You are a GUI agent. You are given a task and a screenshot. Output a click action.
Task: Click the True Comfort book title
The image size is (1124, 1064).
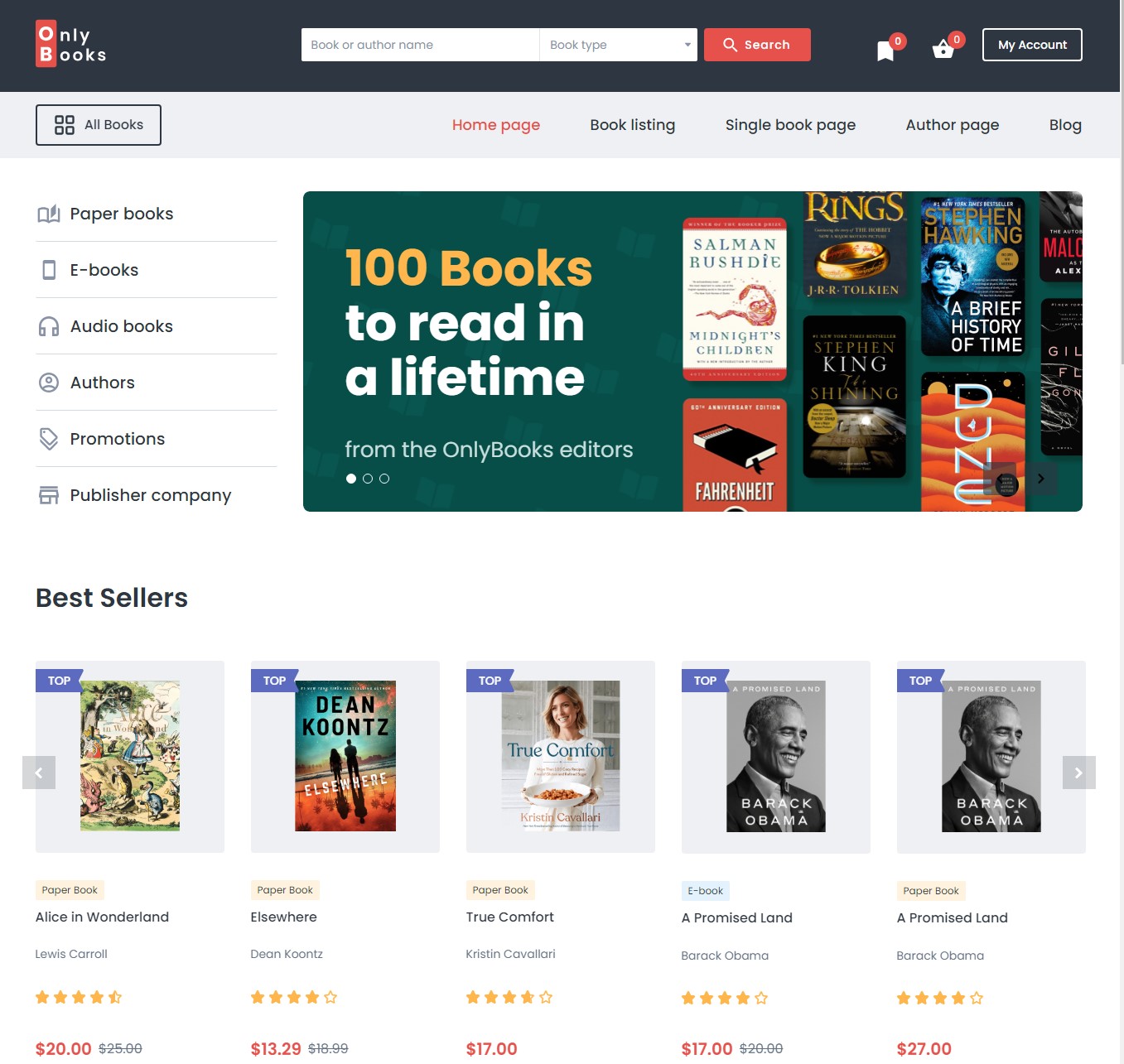point(509,917)
